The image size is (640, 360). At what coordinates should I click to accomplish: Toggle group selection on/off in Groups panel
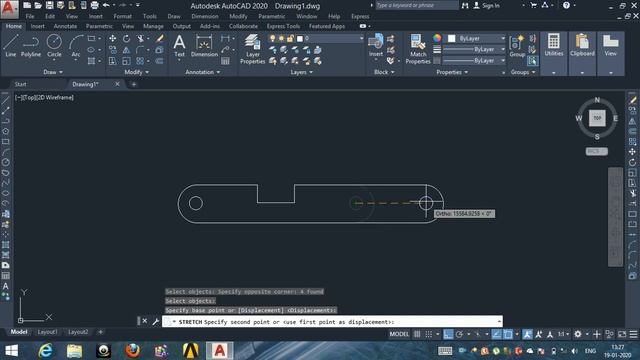[x=532, y=61]
